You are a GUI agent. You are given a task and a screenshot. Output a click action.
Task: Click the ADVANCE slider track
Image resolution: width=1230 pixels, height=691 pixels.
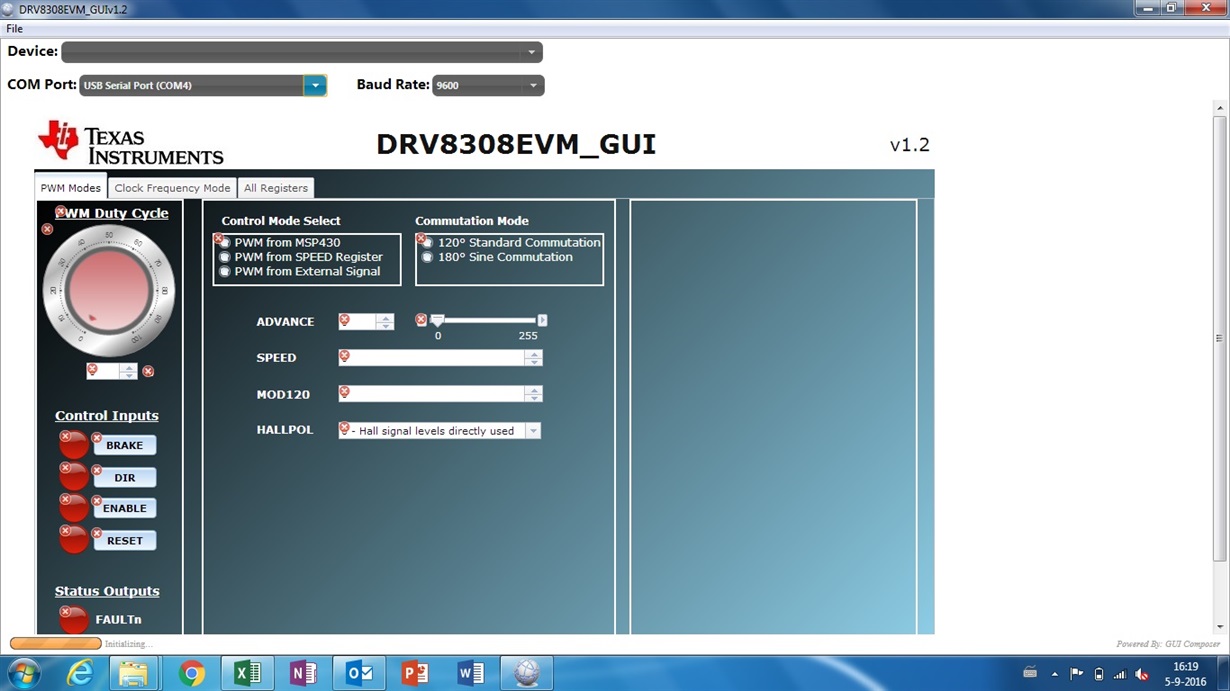pyautogui.click(x=486, y=320)
